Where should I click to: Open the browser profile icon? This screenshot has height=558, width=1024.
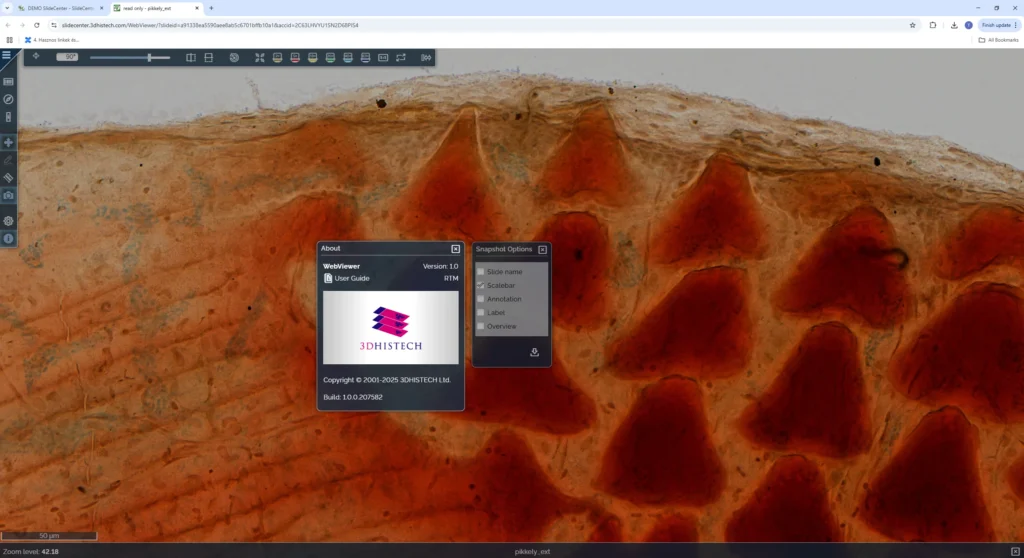pos(968,25)
